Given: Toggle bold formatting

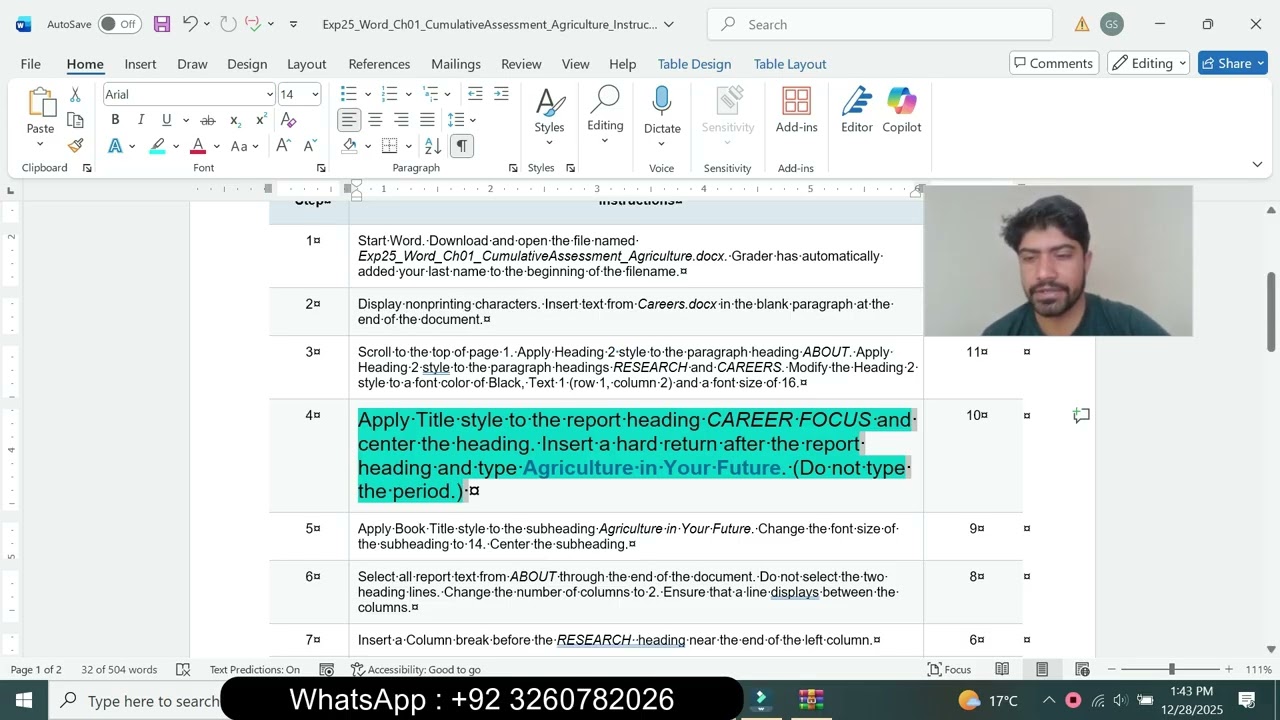Looking at the screenshot, I should [115, 120].
